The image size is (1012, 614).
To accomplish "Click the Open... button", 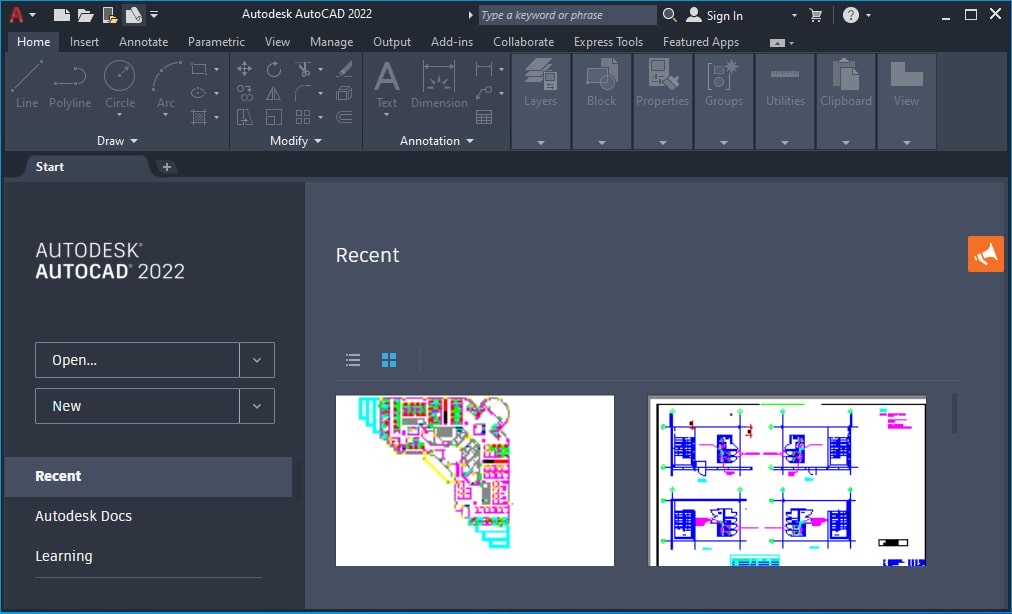I will [x=137, y=360].
